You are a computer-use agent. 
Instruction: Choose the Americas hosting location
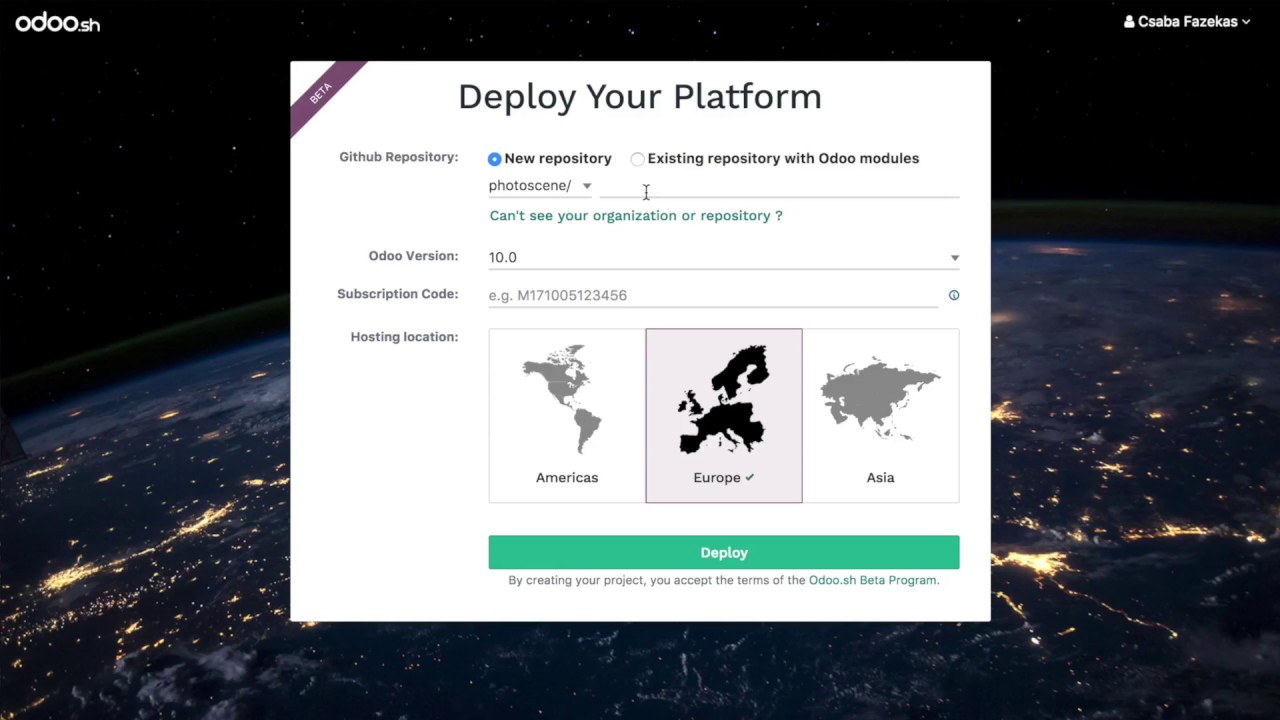[x=567, y=415]
